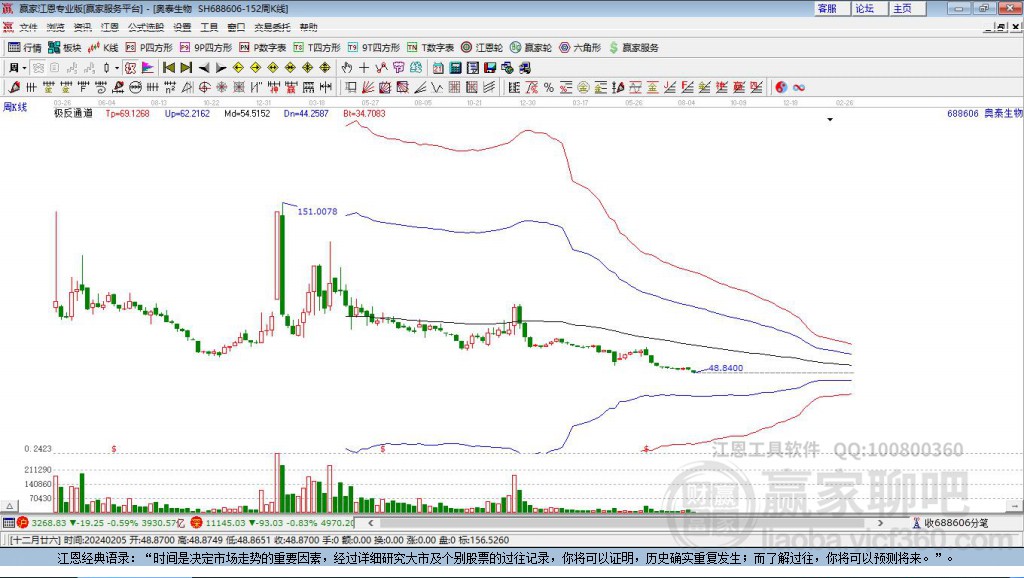Expand the candlestick style dropdown arrow
This screenshot has height=578, width=1024.
tap(117, 67)
